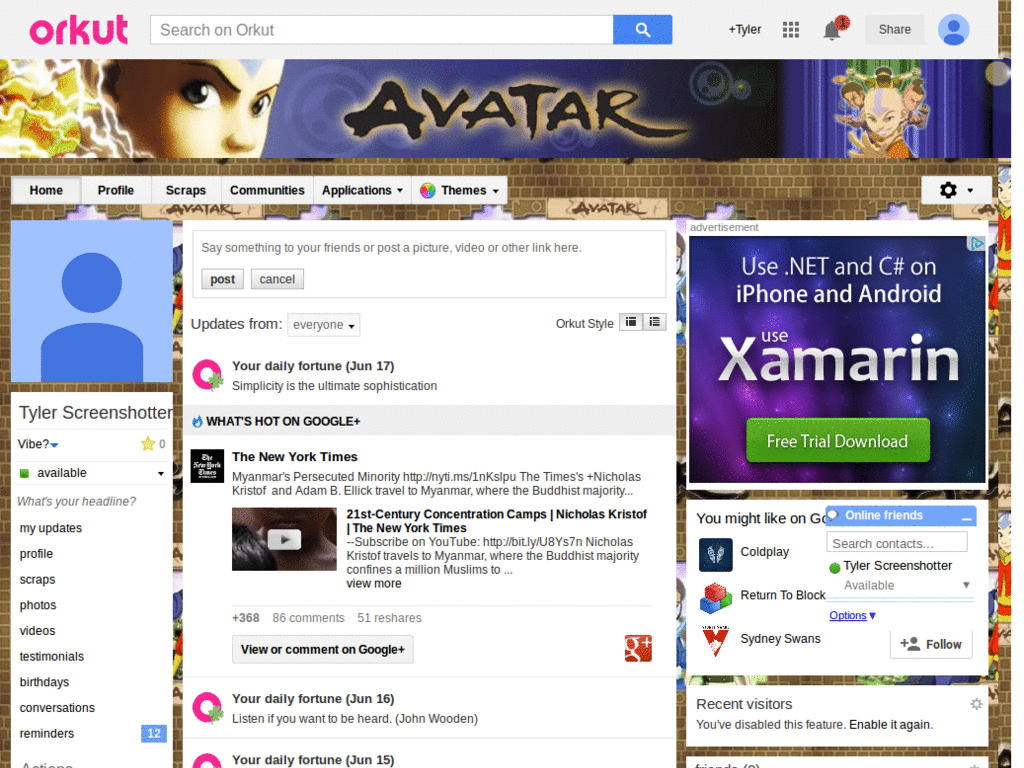The height and width of the screenshot is (768, 1024).
Task: Click the colorful Themes palette icon
Action: tap(428, 191)
